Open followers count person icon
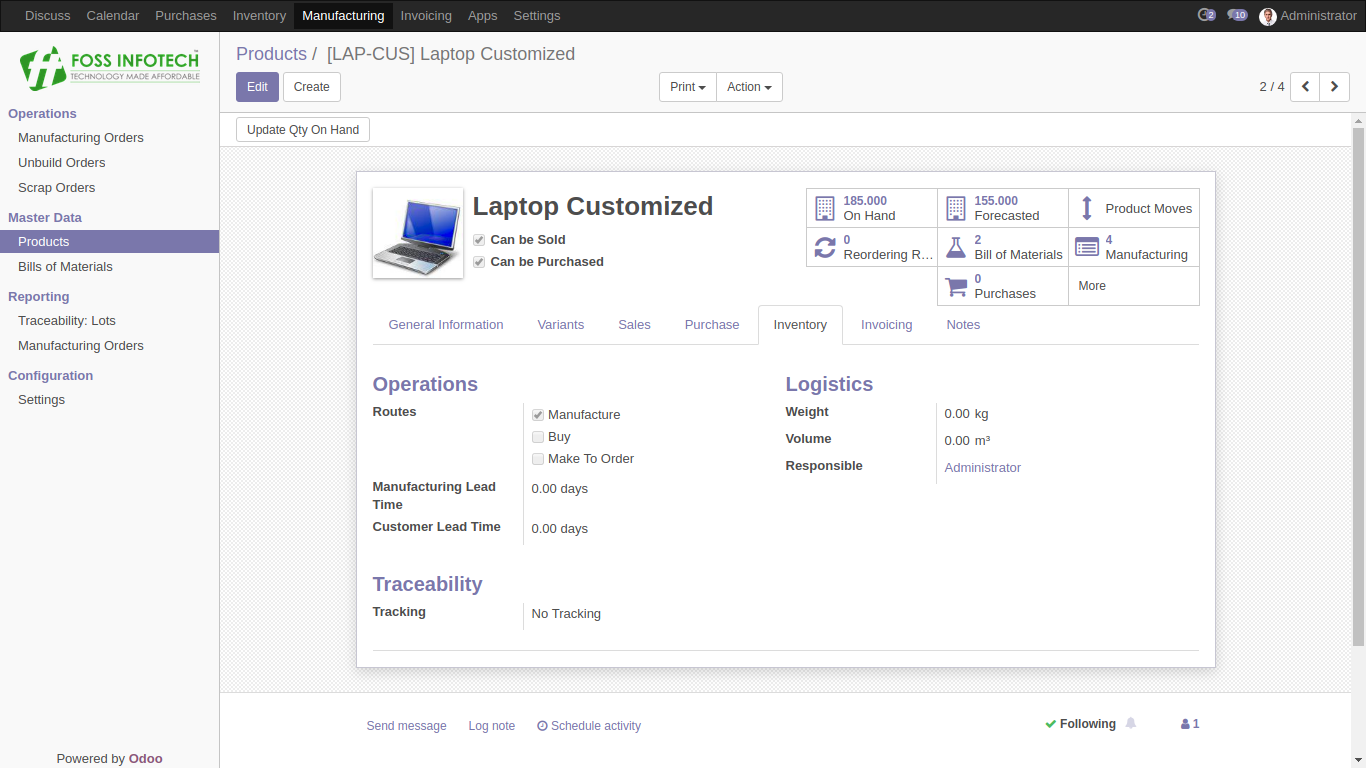1366x768 pixels. (x=1190, y=724)
